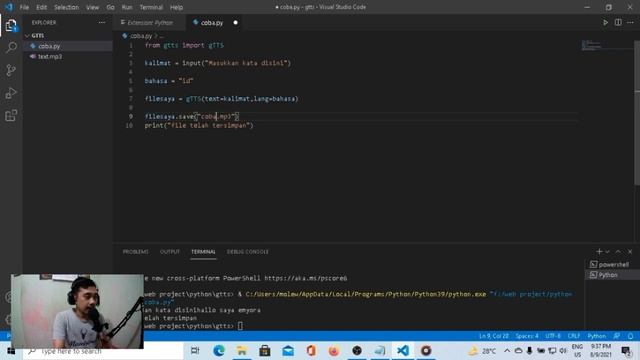Switch to the Debug Console tab
The image size is (640, 360).
248,252
